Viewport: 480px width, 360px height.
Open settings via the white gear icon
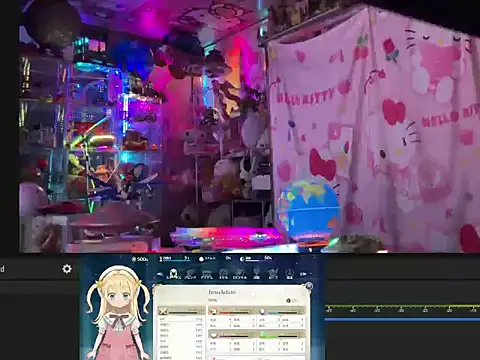click(x=67, y=269)
